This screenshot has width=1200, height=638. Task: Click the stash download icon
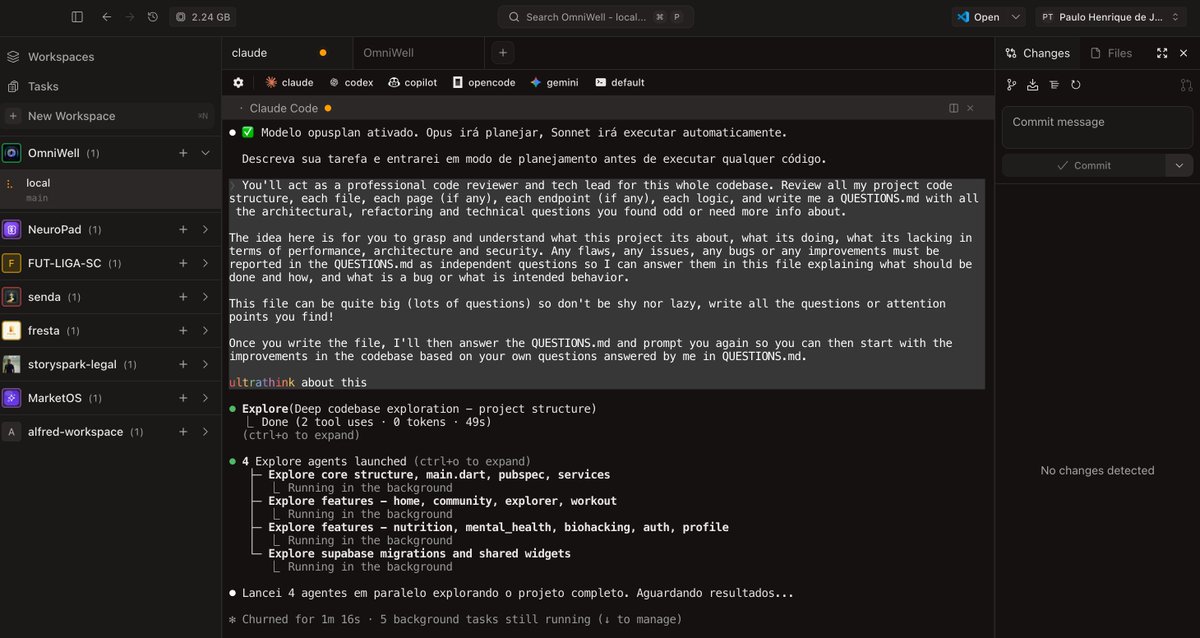1033,85
